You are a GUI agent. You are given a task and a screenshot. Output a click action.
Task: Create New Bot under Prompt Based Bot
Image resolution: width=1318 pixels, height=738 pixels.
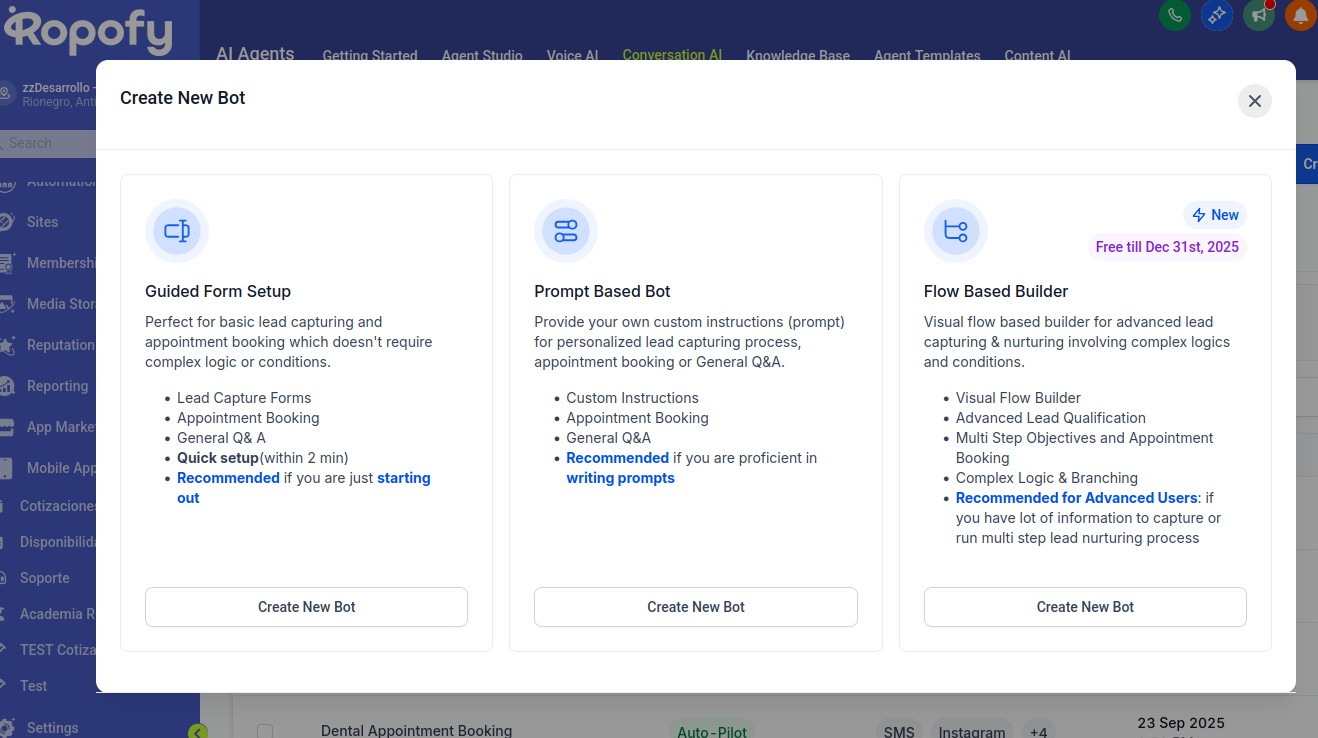click(x=695, y=607)
